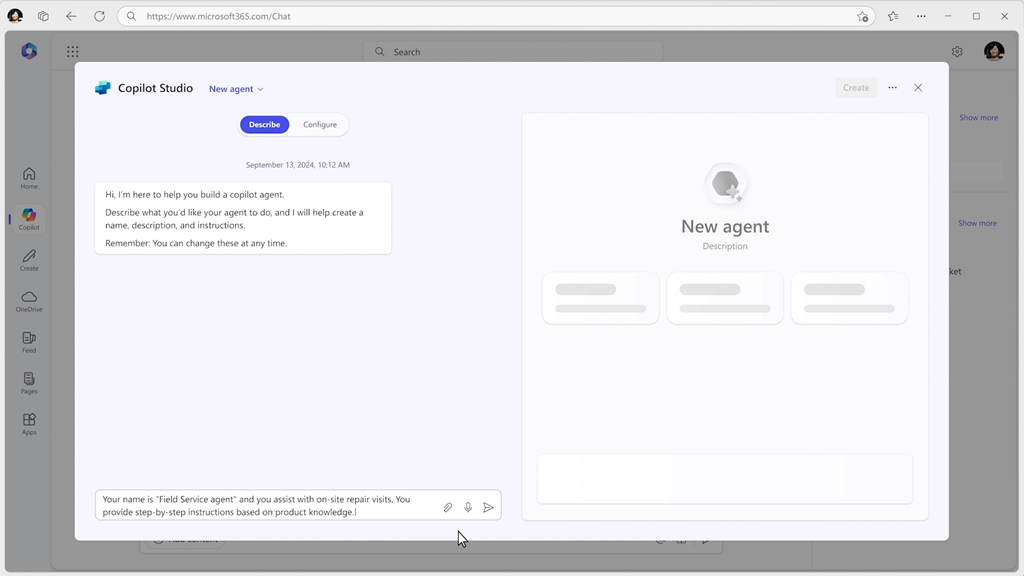Select the Describe tab
Viewport: 1024px width, 576px height.
[x=264, y=125]
